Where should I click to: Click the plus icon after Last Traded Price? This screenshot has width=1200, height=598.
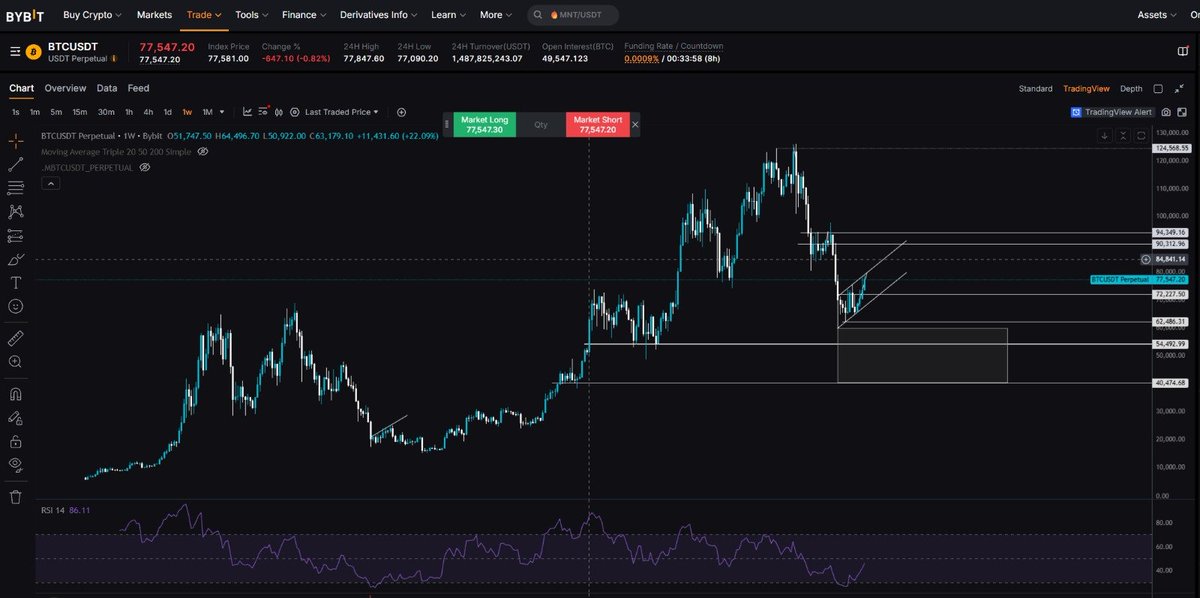click(401, 112)
